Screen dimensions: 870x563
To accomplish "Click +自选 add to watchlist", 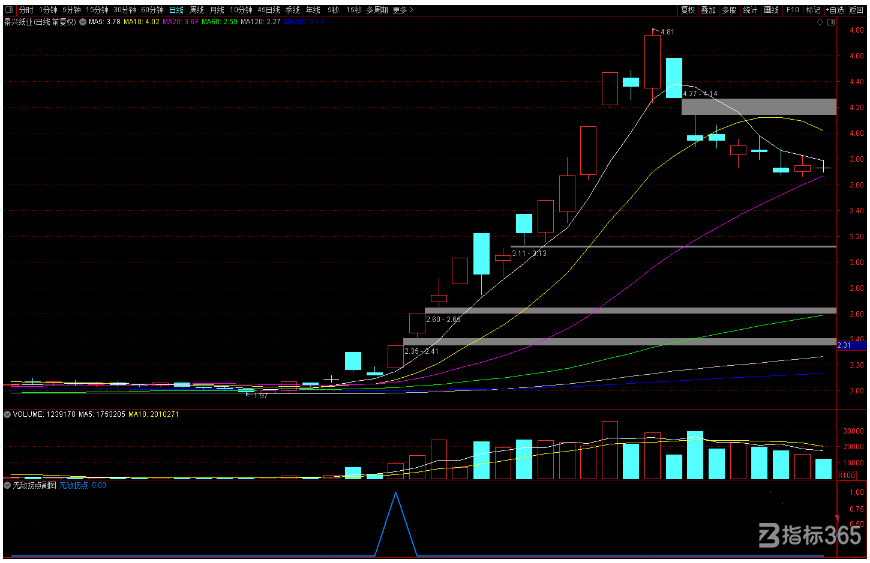I will click(834, 10).
